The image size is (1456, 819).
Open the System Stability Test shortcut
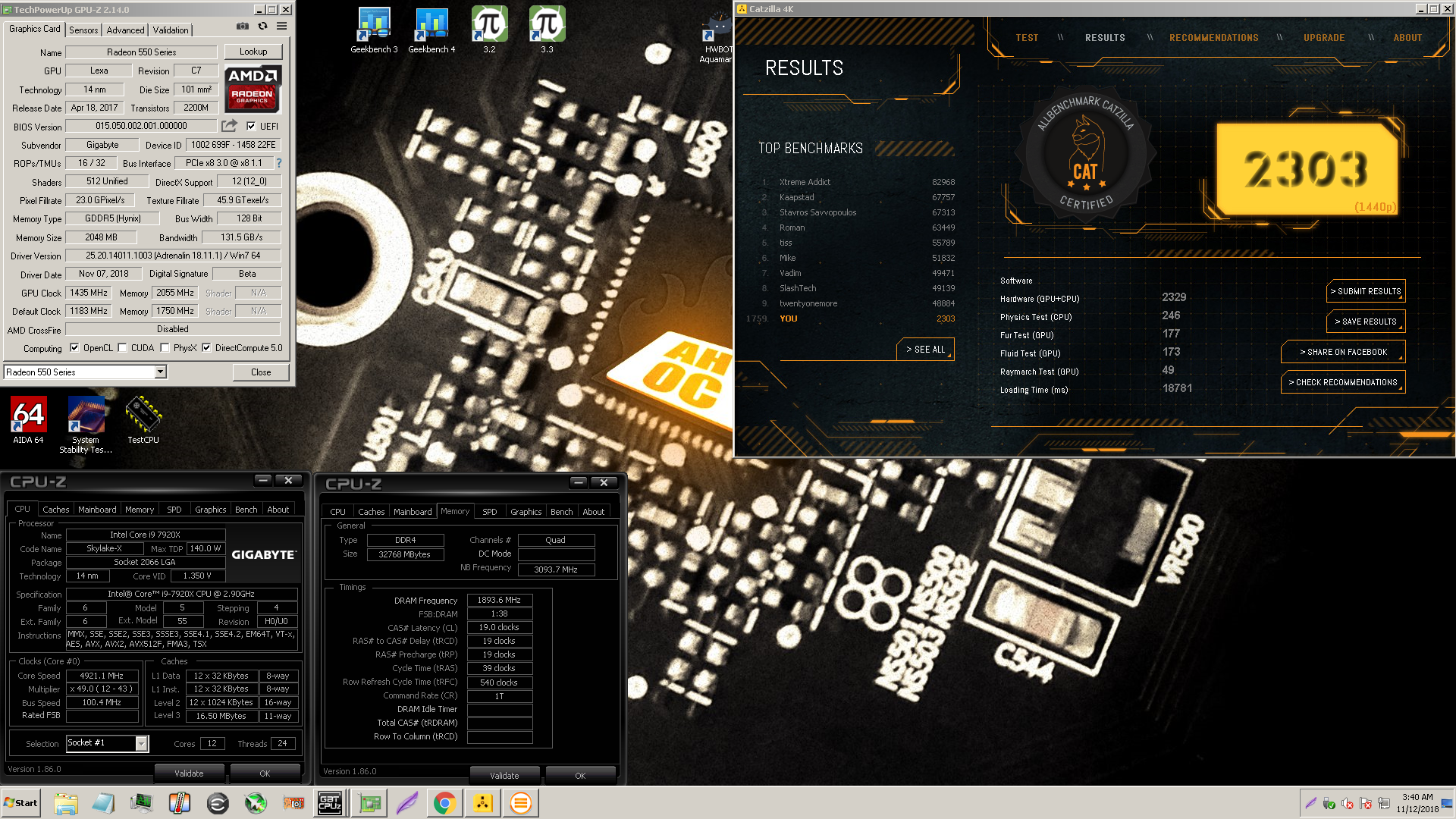[86, 425]
